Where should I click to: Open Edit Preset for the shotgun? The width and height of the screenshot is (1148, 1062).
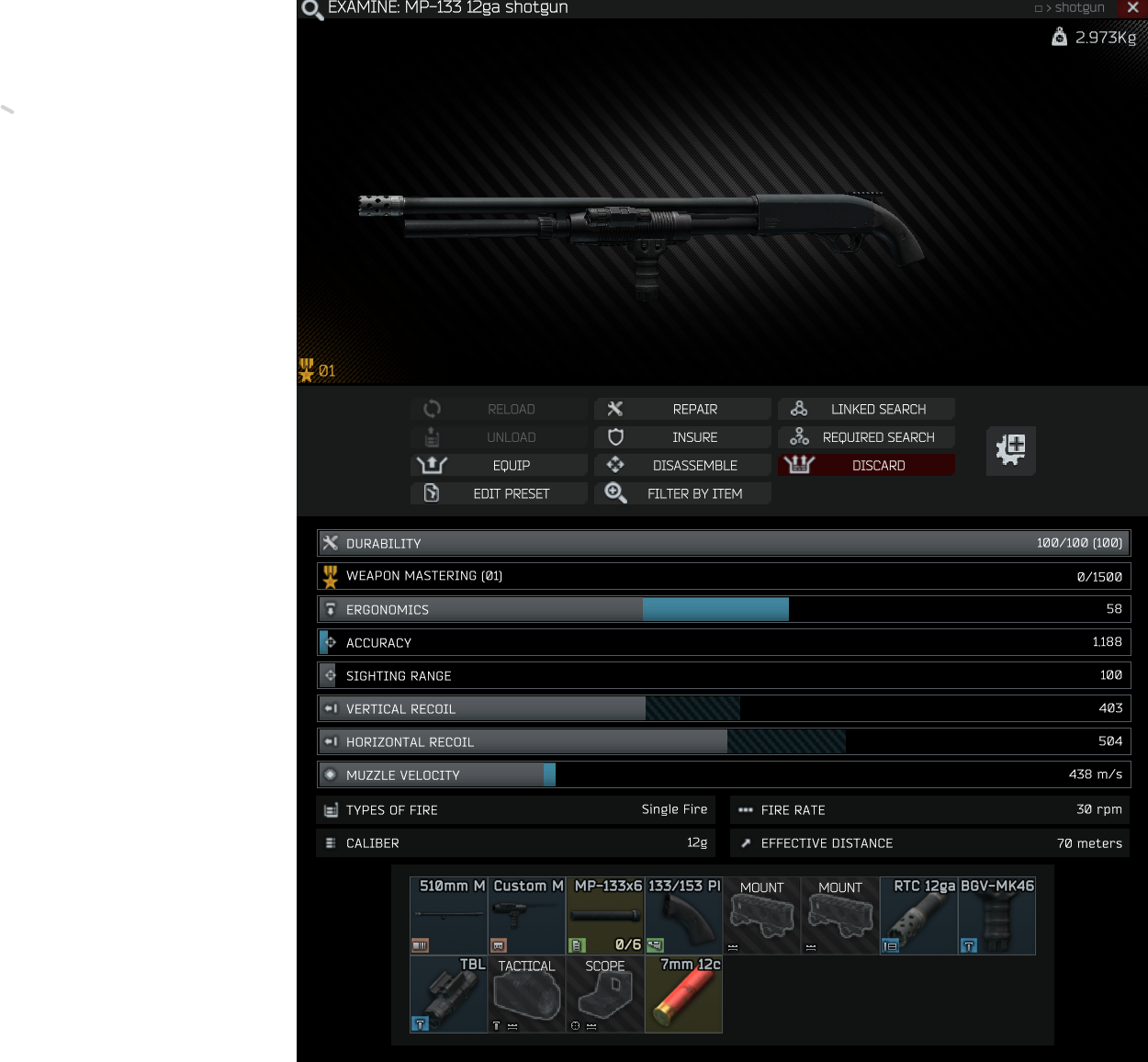click(499, 493)
